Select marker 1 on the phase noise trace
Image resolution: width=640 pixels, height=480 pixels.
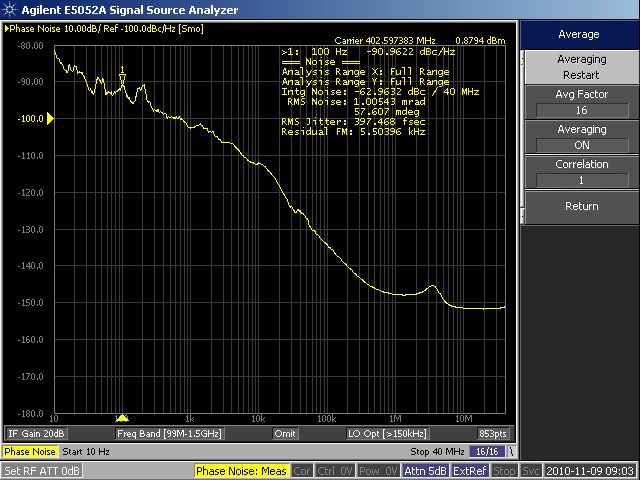click(x=122, y=76)
